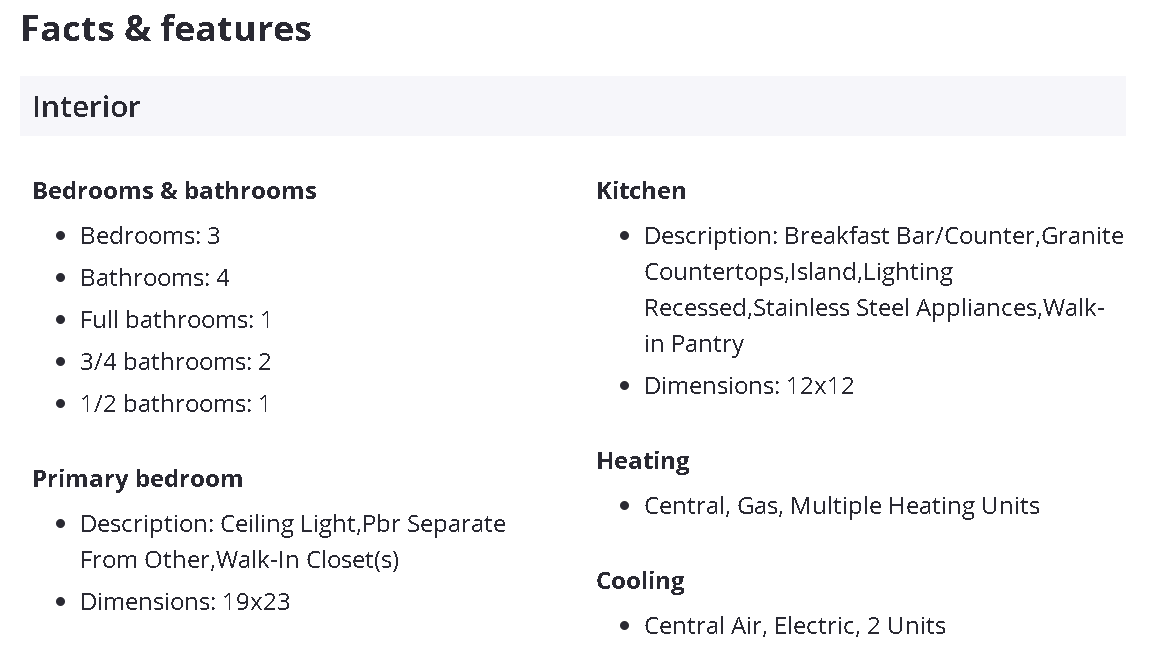Select the 1/2 bathrooms: 1 item
Viewport: 1156px width, 646px height.
[x=175, y=404]
